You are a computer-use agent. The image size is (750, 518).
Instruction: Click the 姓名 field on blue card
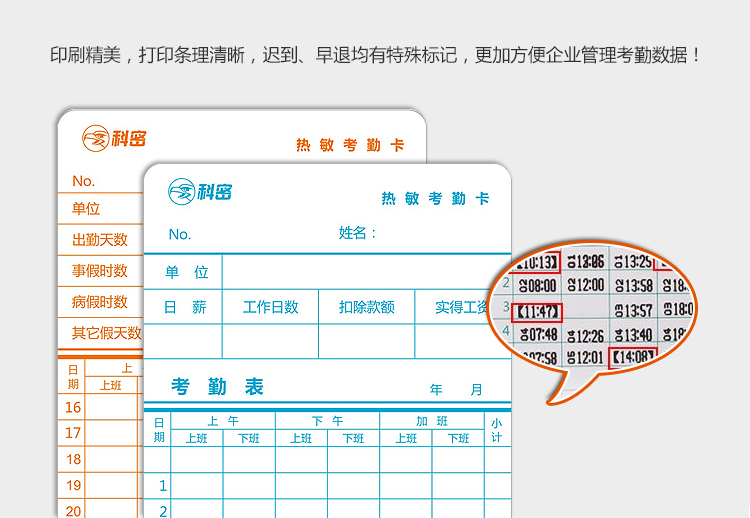point(358,234)
